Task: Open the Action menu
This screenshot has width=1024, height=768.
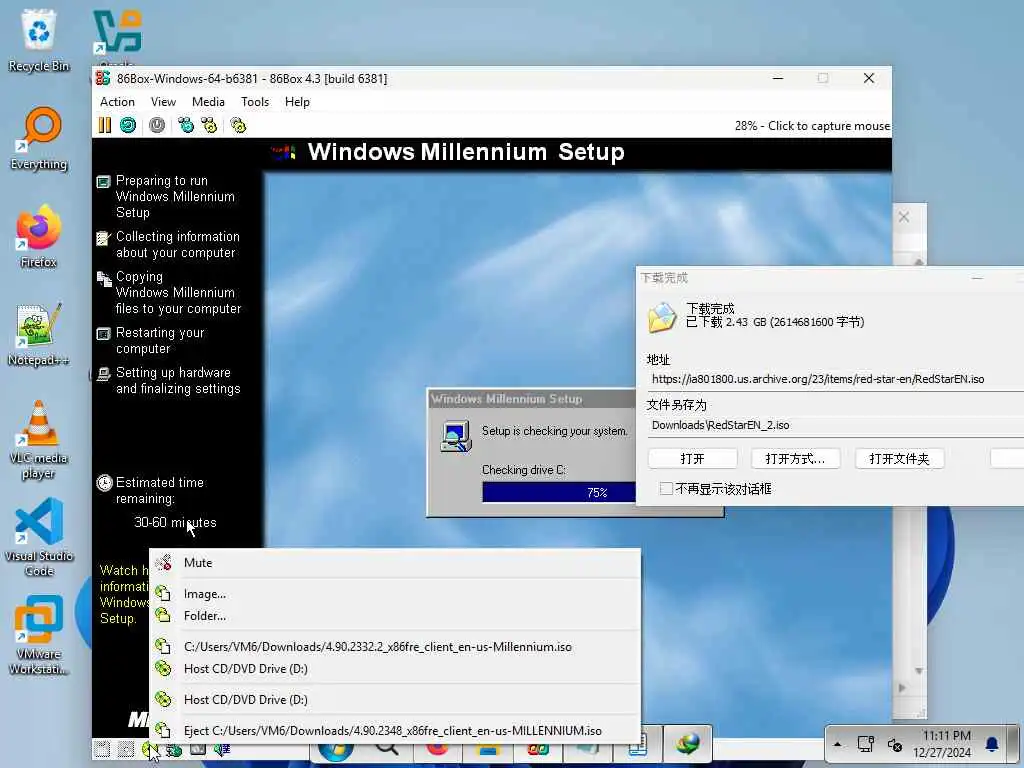Action: click(117, 102)
